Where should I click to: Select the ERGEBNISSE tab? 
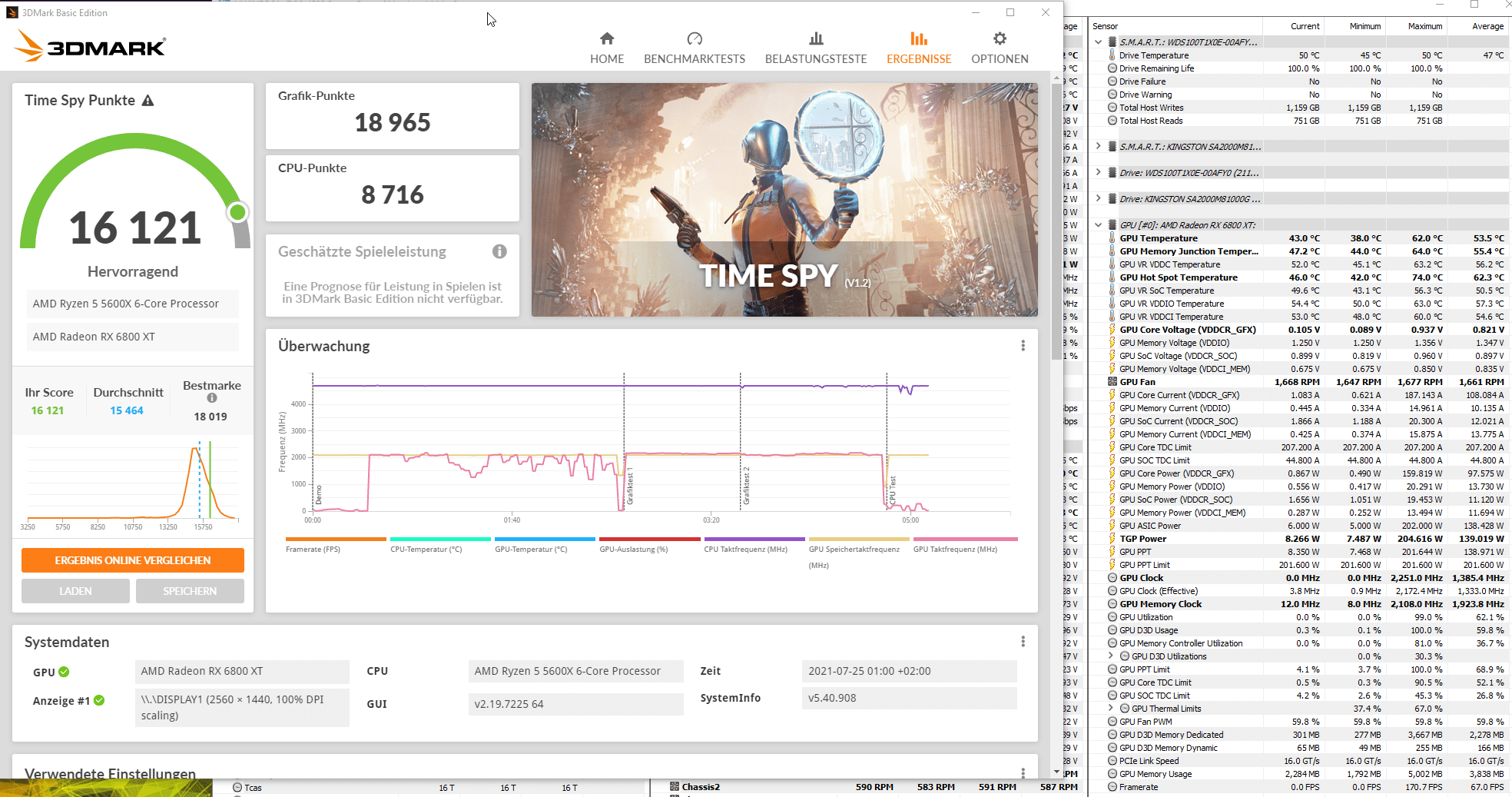coord(919,48)
